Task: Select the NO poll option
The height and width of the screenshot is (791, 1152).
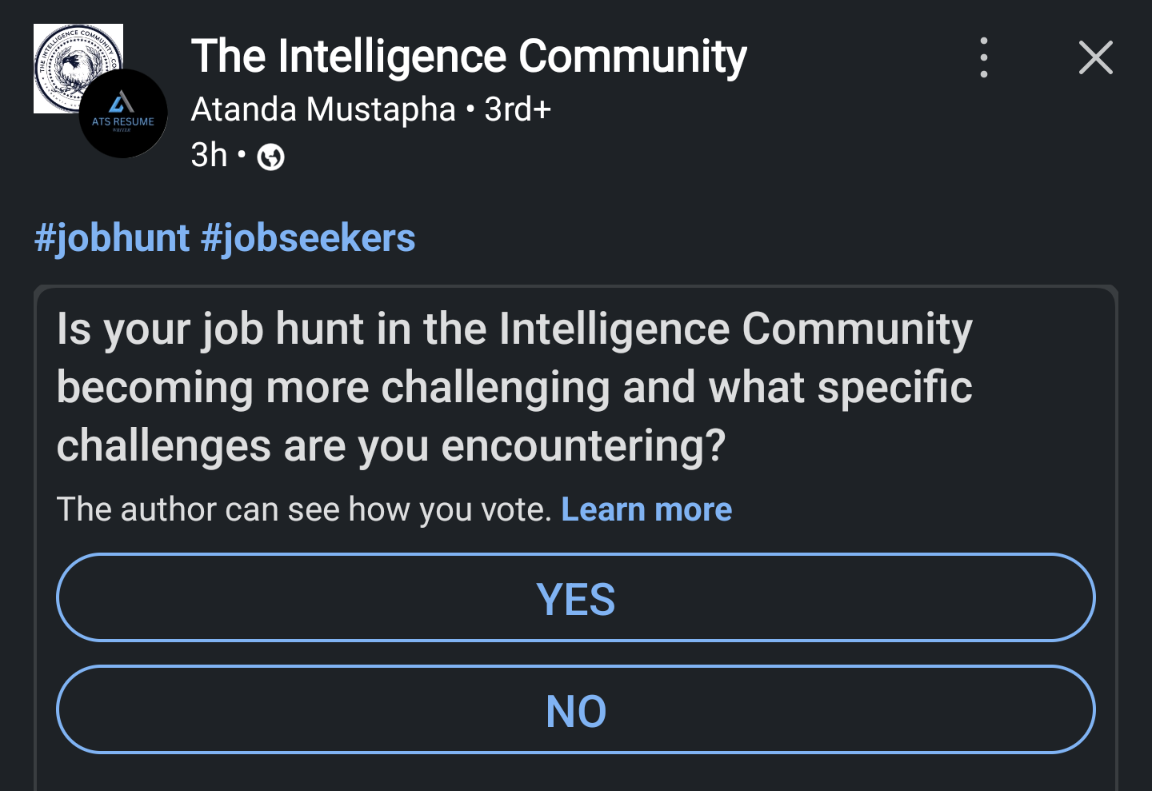Action: (x=576, y=710)
